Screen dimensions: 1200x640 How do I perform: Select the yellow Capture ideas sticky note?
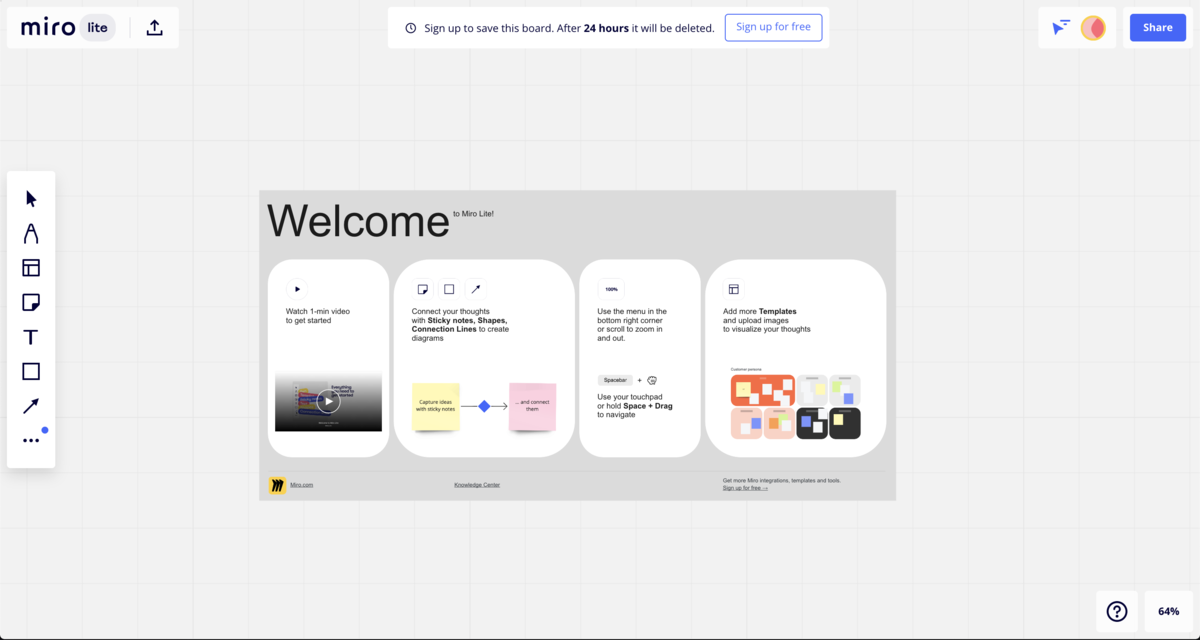point(436,406)
